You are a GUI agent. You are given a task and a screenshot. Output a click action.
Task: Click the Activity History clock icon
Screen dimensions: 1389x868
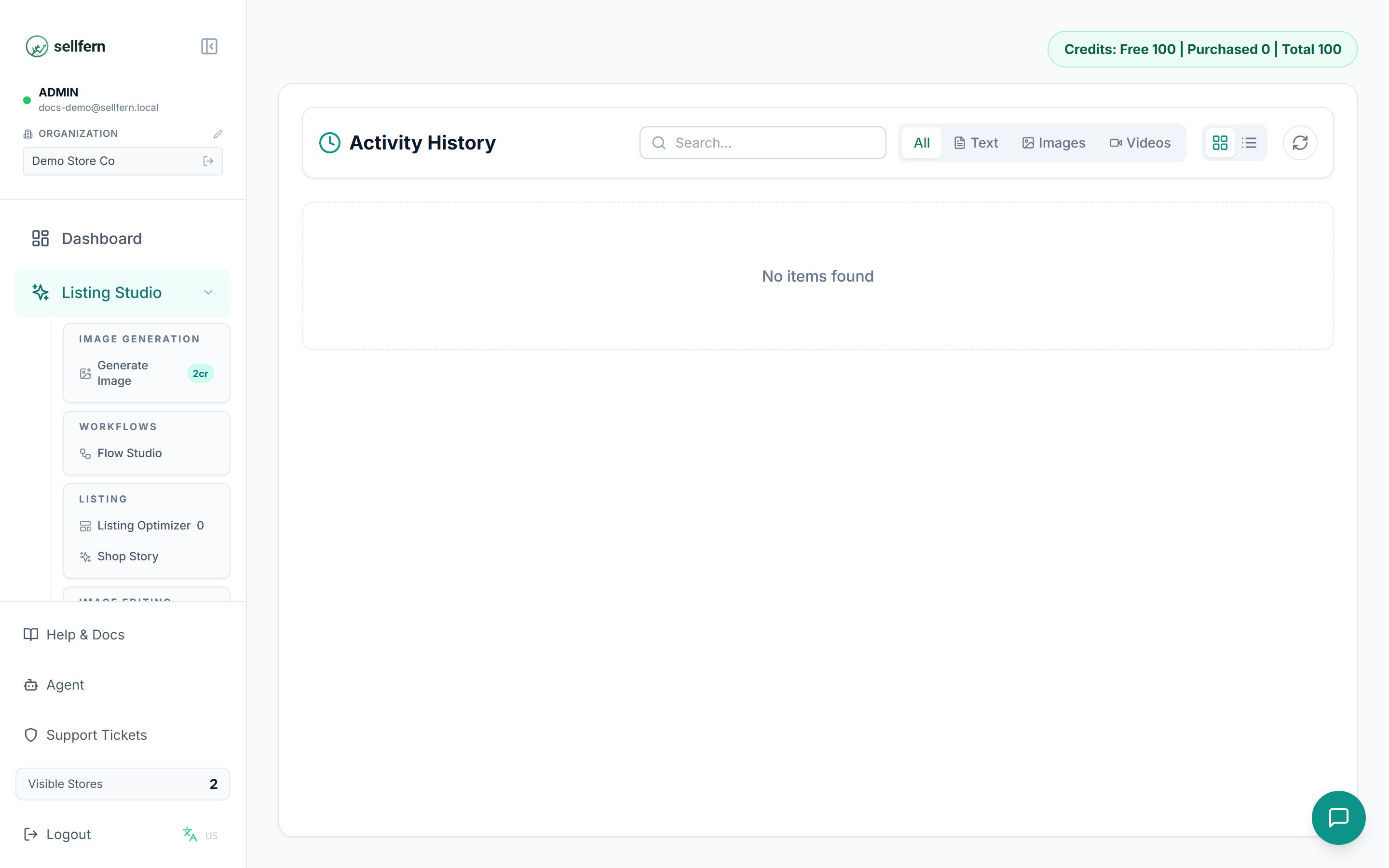click(x=330, y=143)
